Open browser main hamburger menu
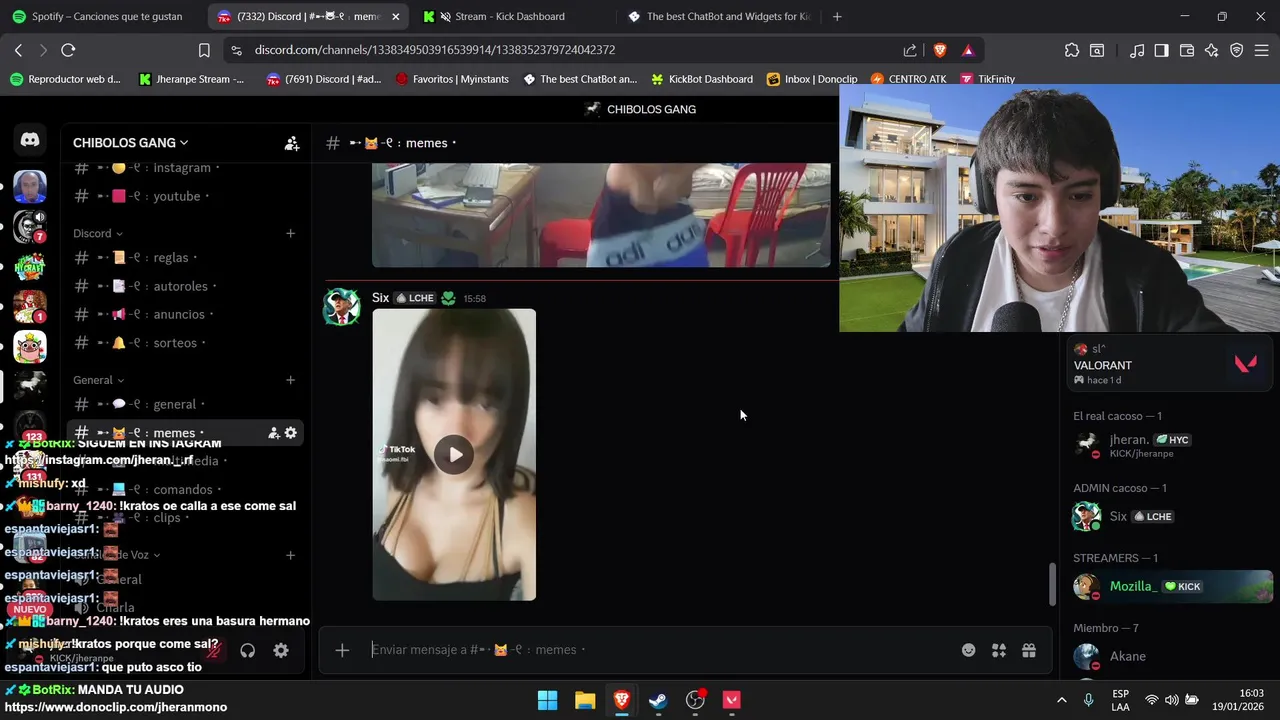 click(1262, 50)
